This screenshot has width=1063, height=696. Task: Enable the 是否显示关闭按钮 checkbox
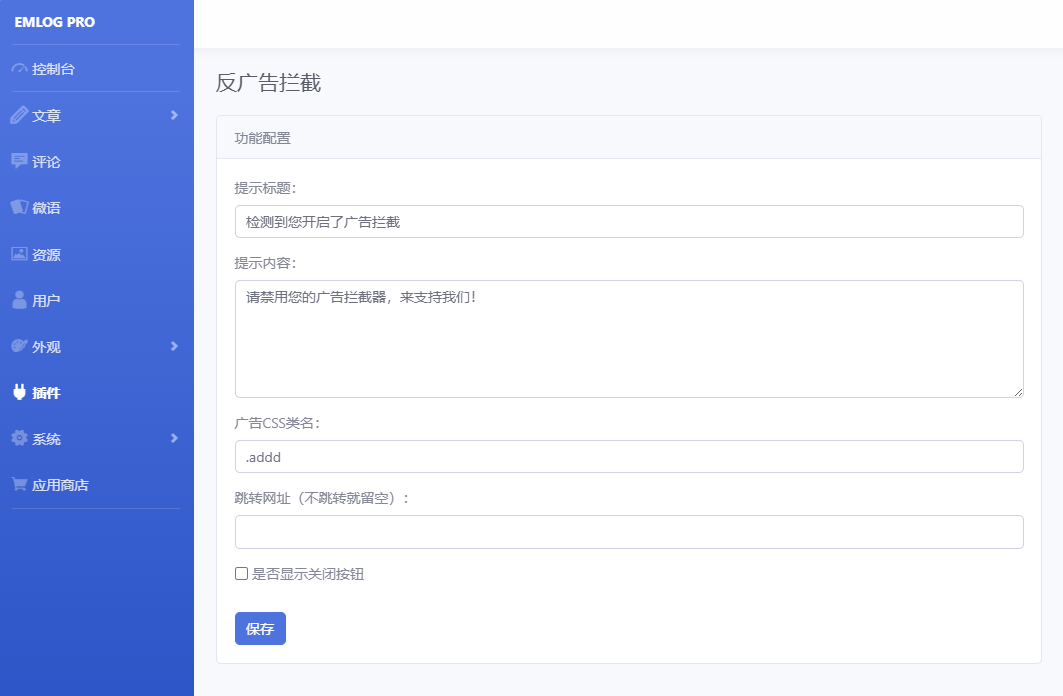coord(241,573)
